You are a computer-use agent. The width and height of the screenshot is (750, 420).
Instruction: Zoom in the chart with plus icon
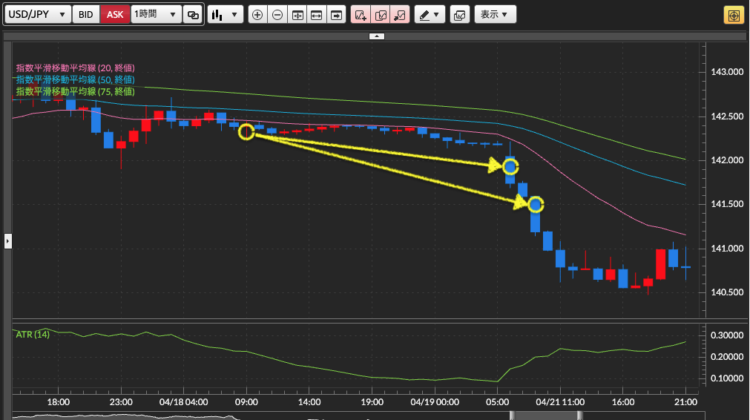pos(257,15)
